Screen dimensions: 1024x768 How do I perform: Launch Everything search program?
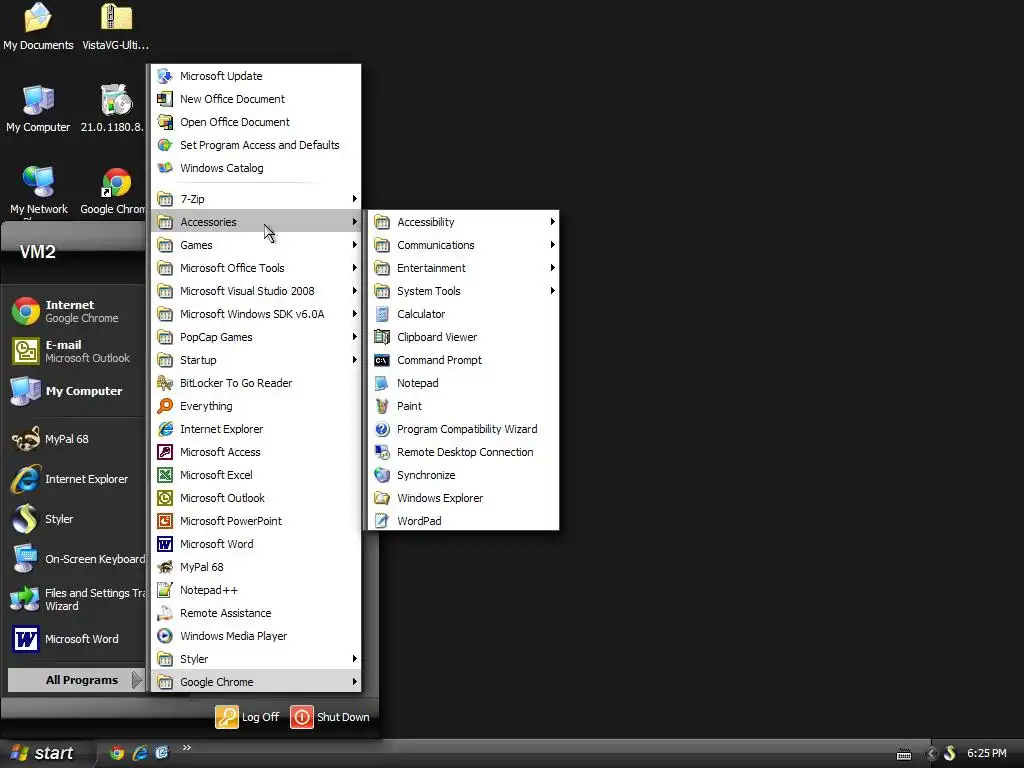tap(256, 406)
